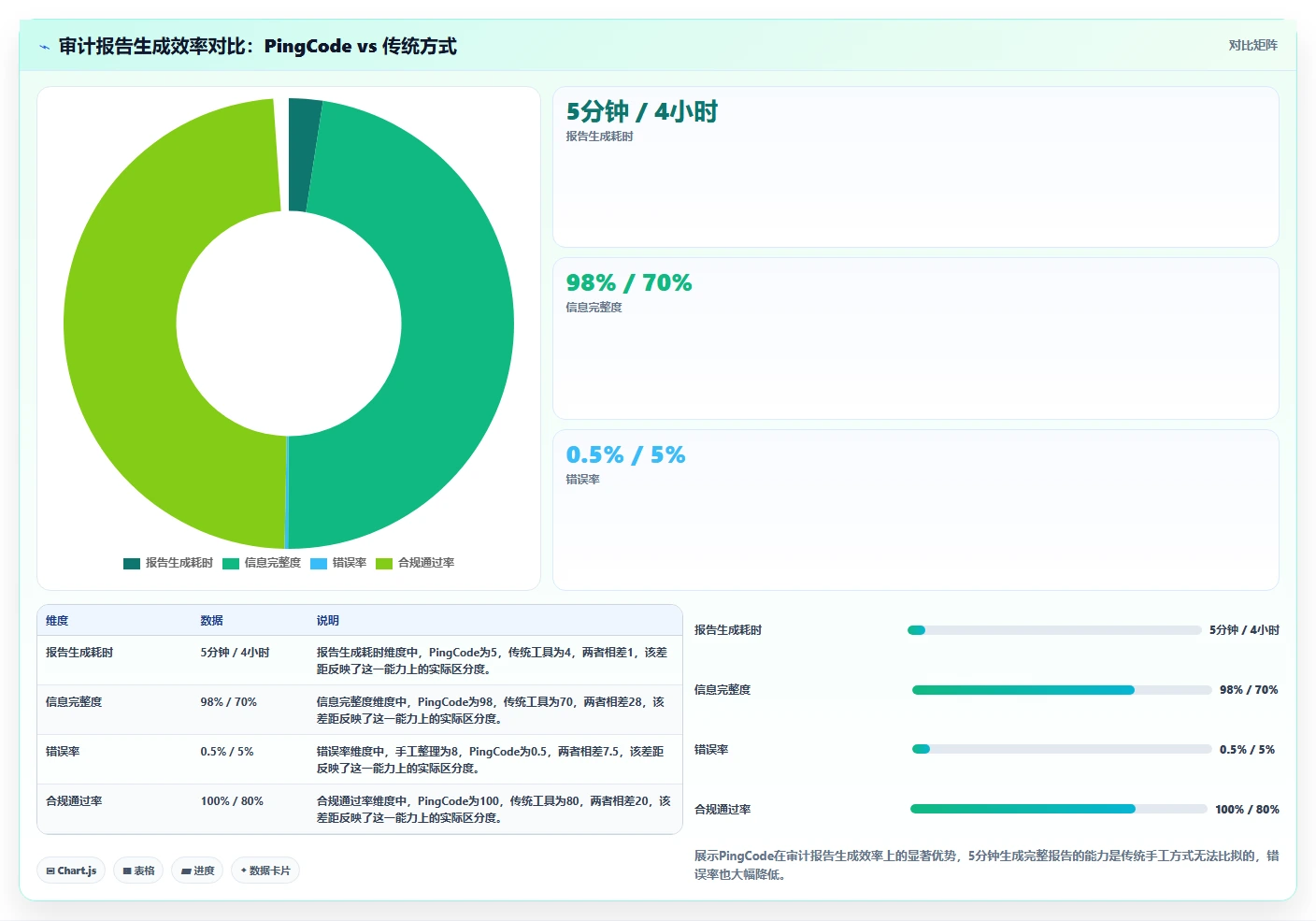Screen dimensions: 1316x921
Task: Toggle 信息完整度 legend color swatch
Action: click(231, 563)
